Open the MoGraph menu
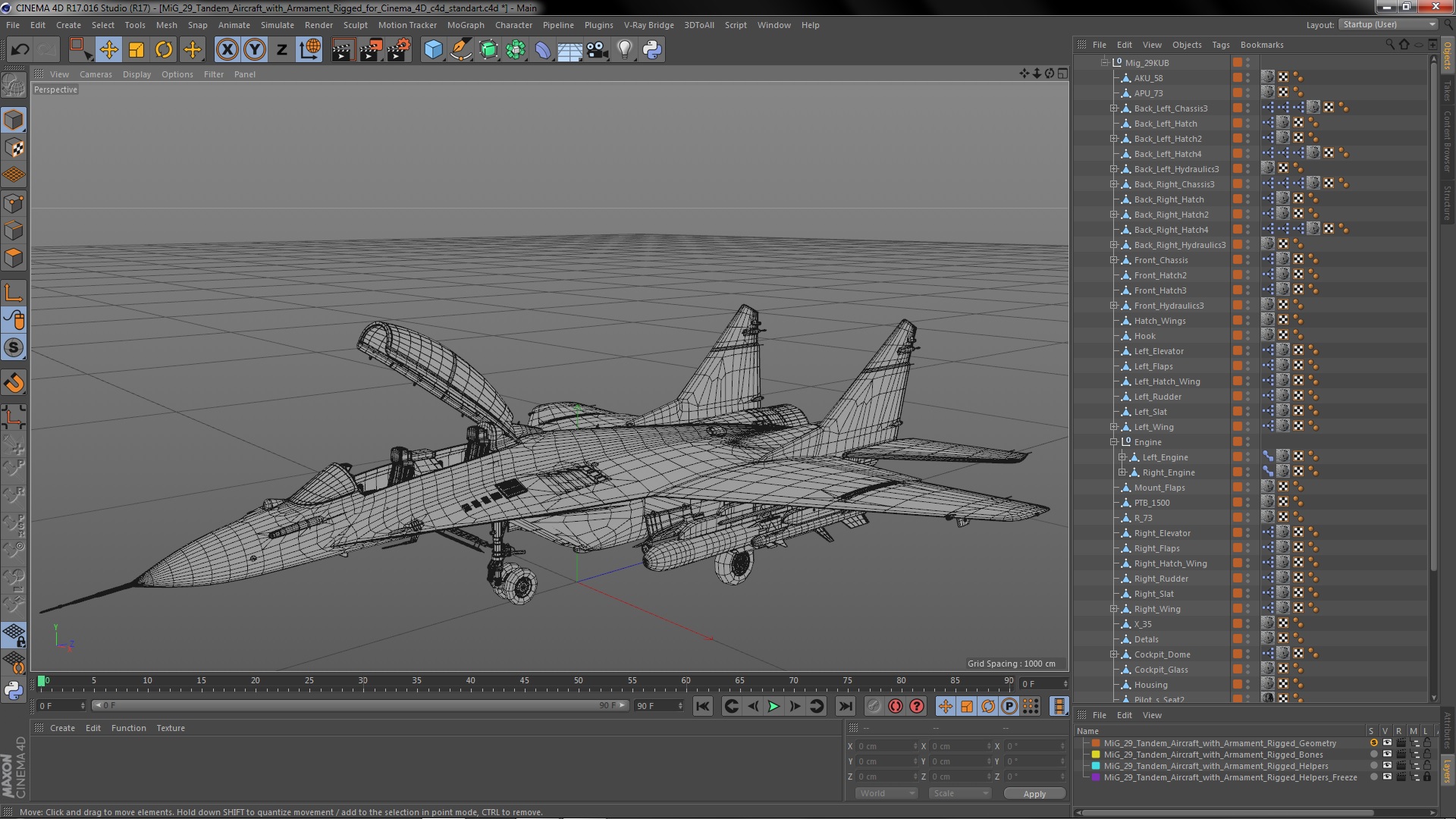The width and height of the screenshot is (1456, 819). (x=466, y=25)
